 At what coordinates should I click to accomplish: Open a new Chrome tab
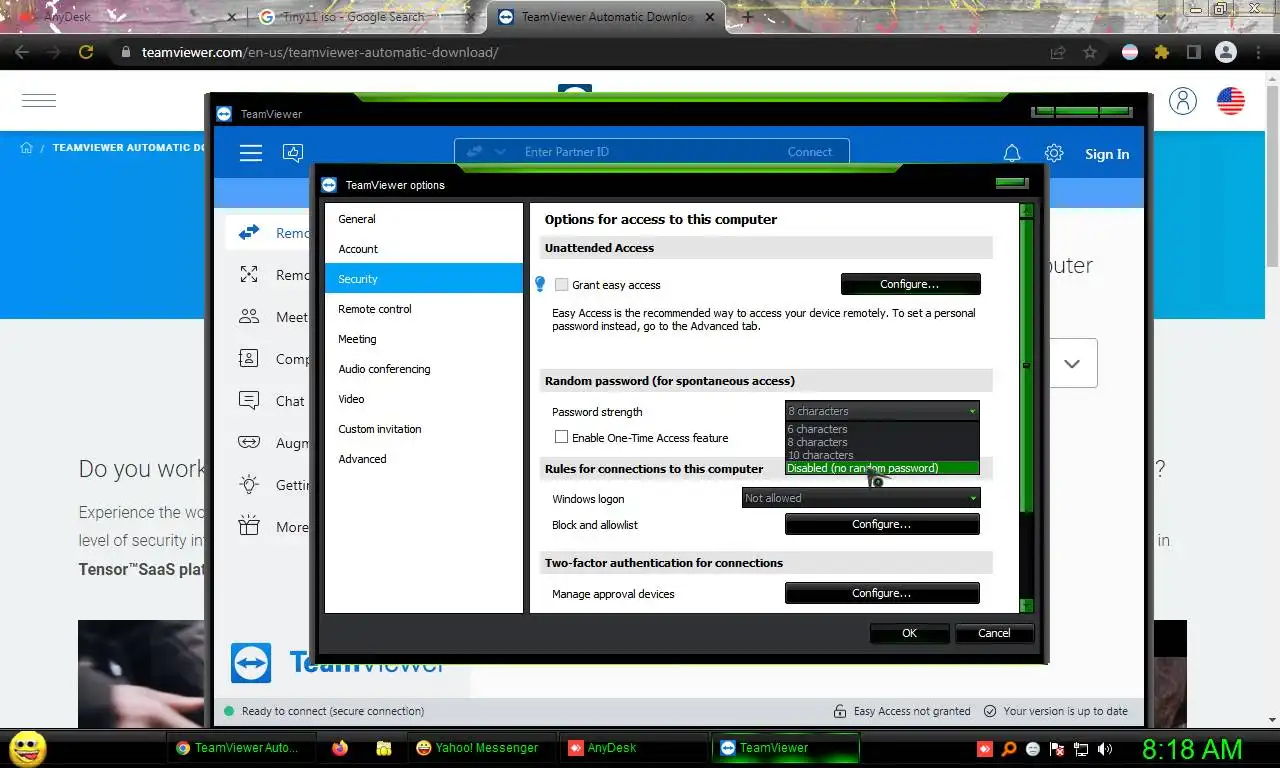pyautogui.click(x=747, y=17)
